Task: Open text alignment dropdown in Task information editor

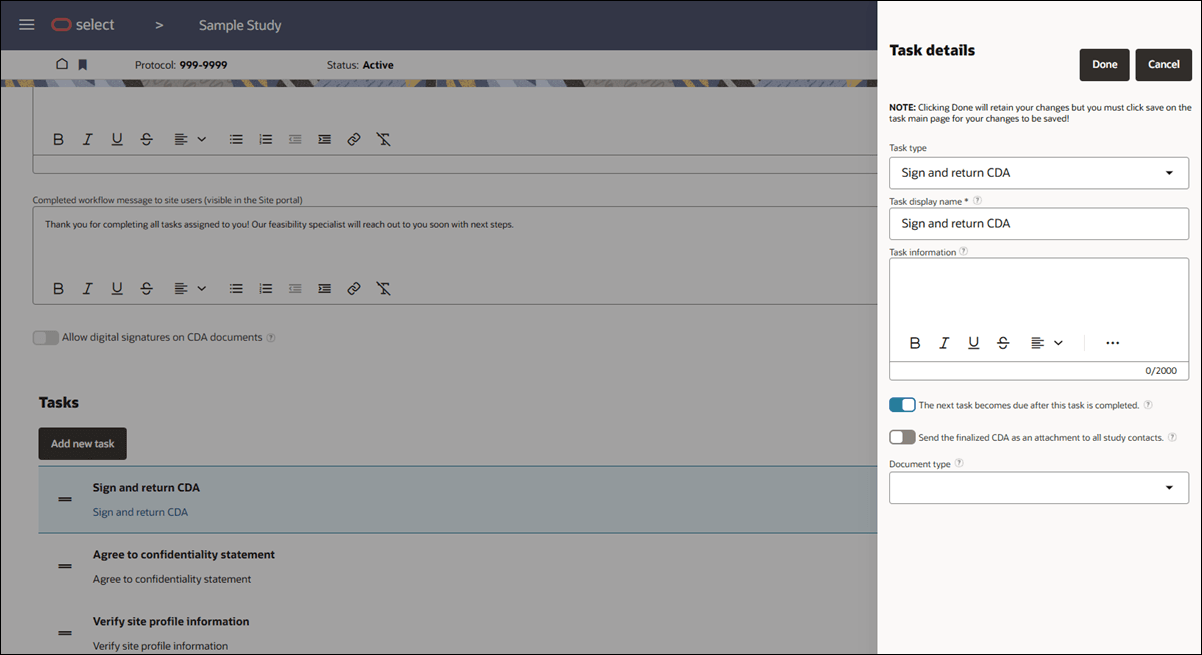Action: [x=1047, y=343]
